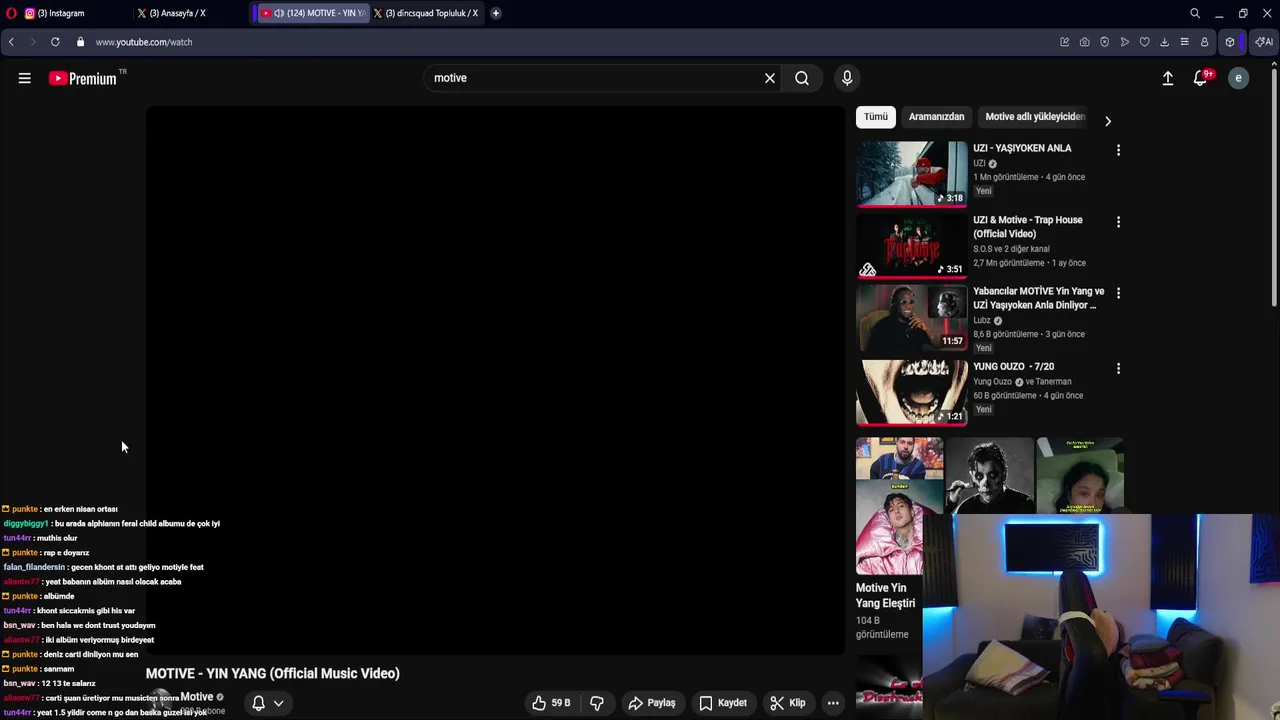Click the 'SOS ve 2 diğer kanal' text
Screen dimensions: 1280x720
pyautogui.click(x=1011, y=249)
